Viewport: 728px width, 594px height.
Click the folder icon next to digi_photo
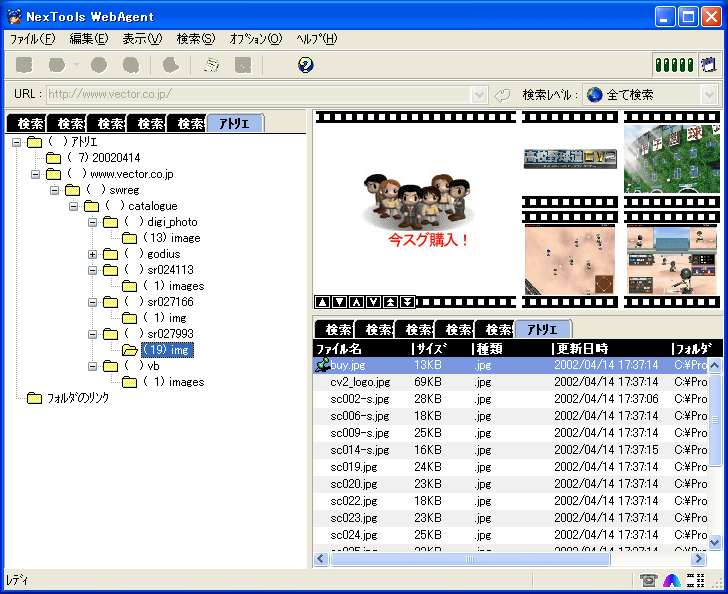click(x=110, y=222)
